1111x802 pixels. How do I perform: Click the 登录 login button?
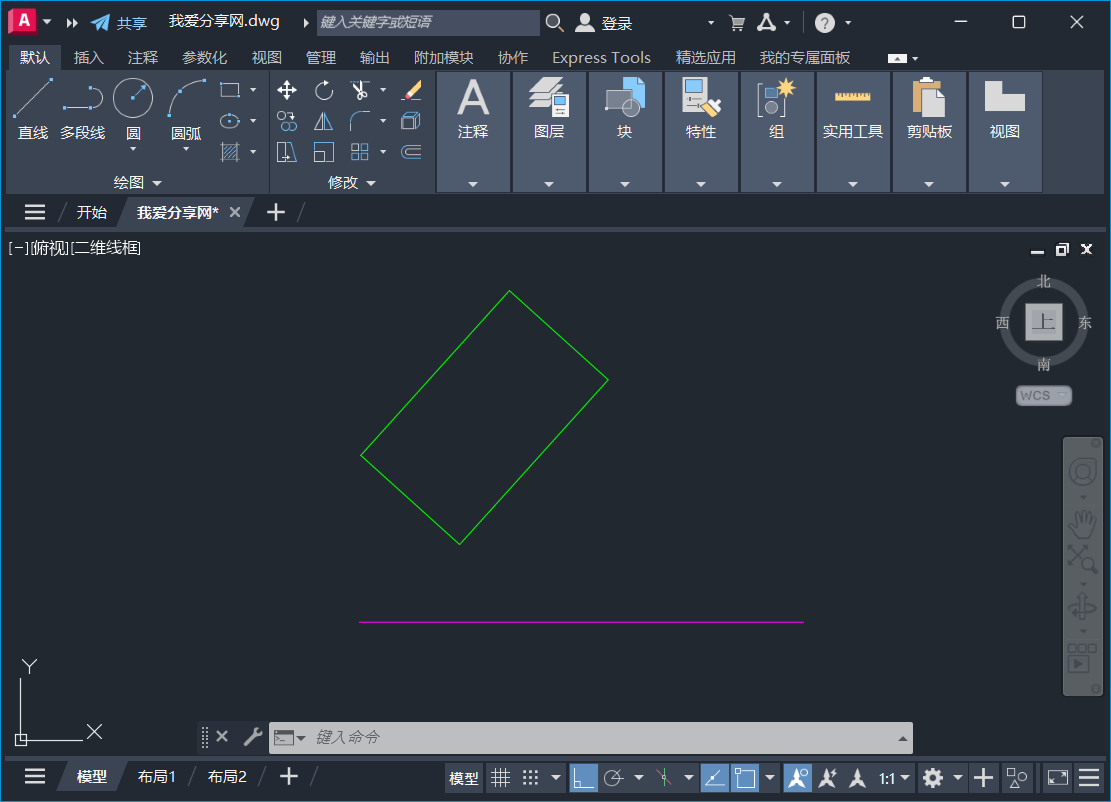coord(614,22)
